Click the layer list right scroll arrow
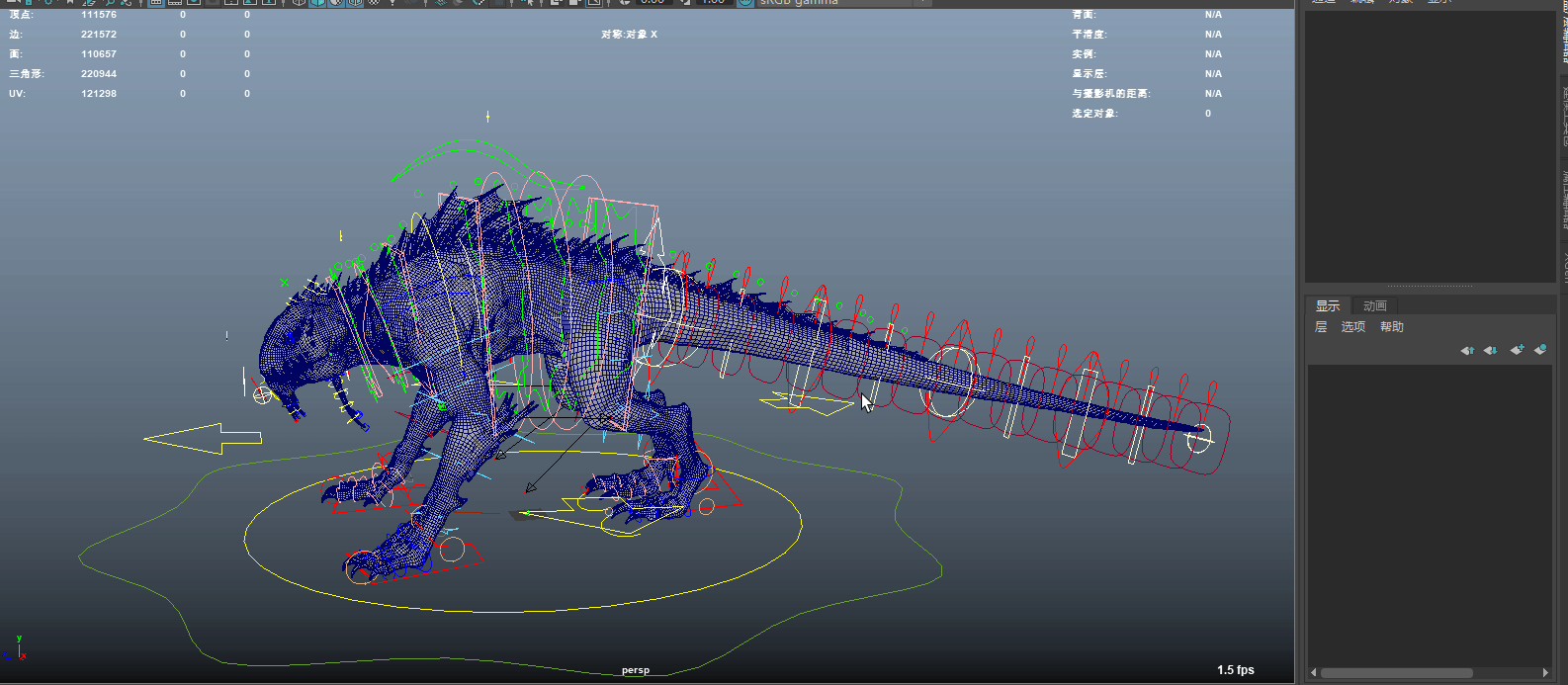The width and height of the screenshot is (1568, 685). click(x=1545, y=673)
